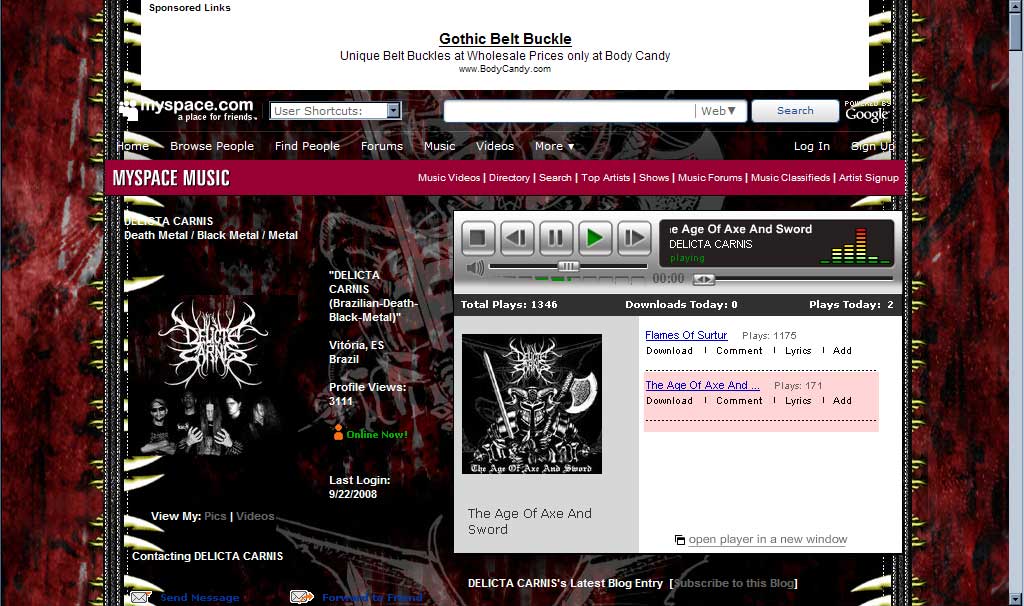Click Subscribe to this Blog link
Image resolution: width=1024 pixels, height=606 pixels.
coord(735,583)
